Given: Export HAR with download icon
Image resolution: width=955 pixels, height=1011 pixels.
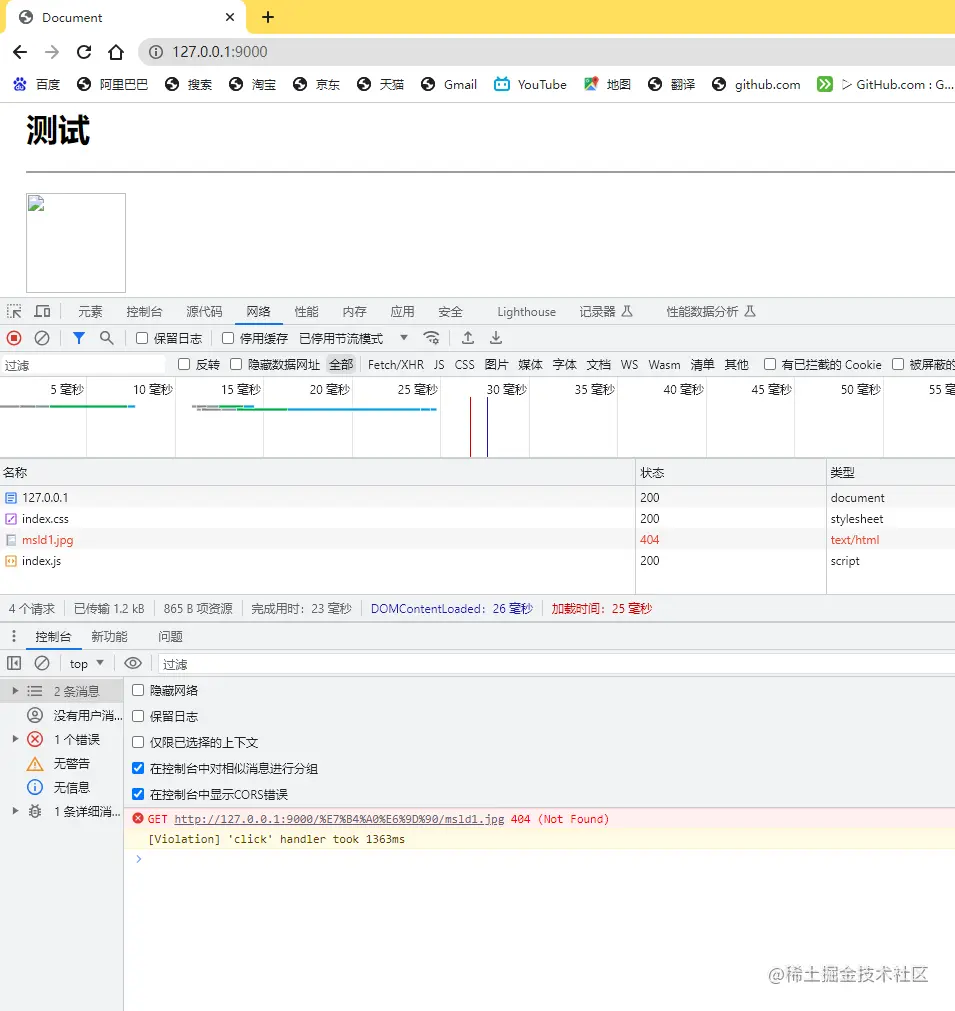Looking at the screenshot, I should 496,338.
